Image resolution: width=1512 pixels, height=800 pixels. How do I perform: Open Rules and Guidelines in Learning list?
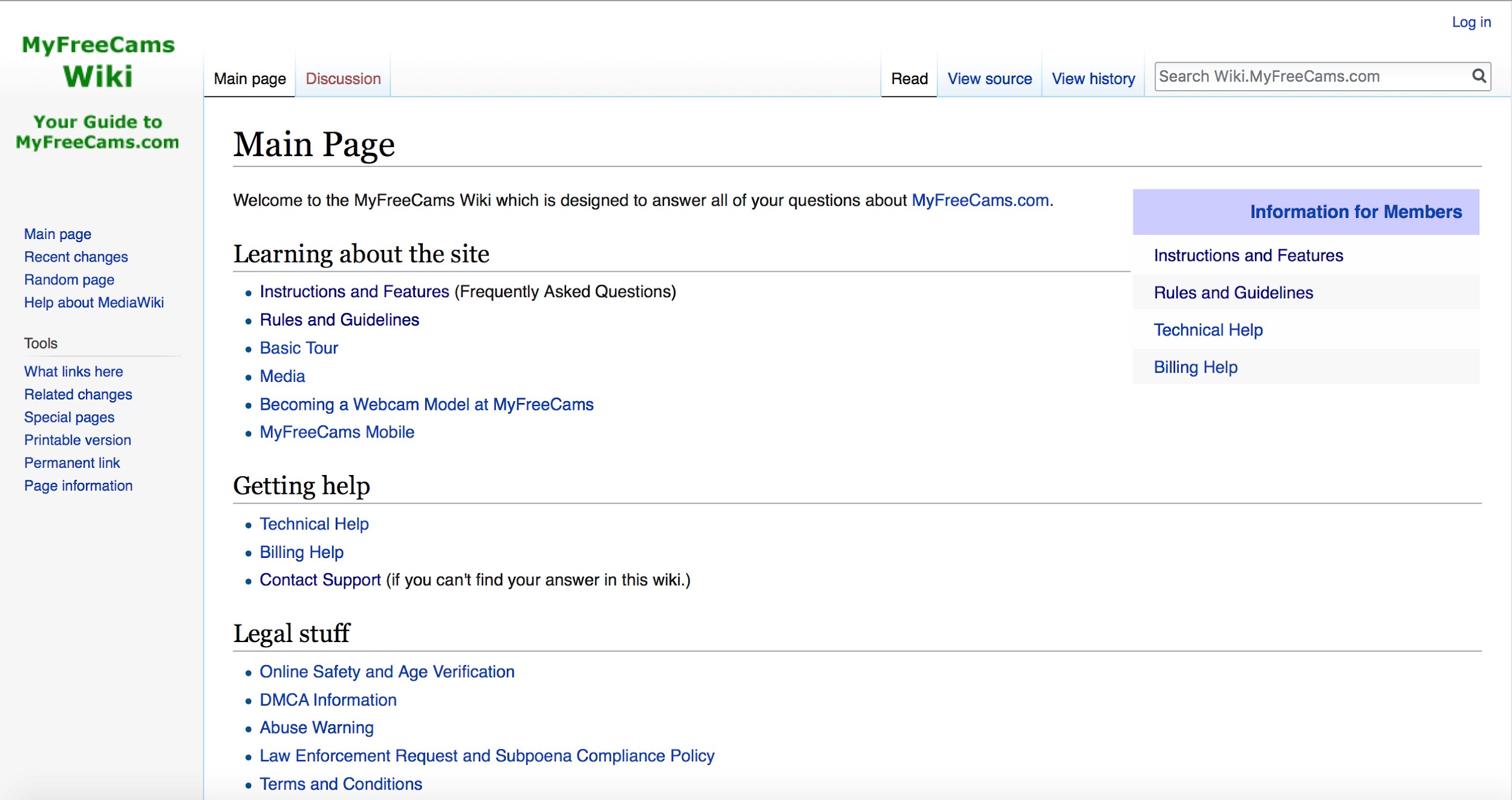click(339, 320)
